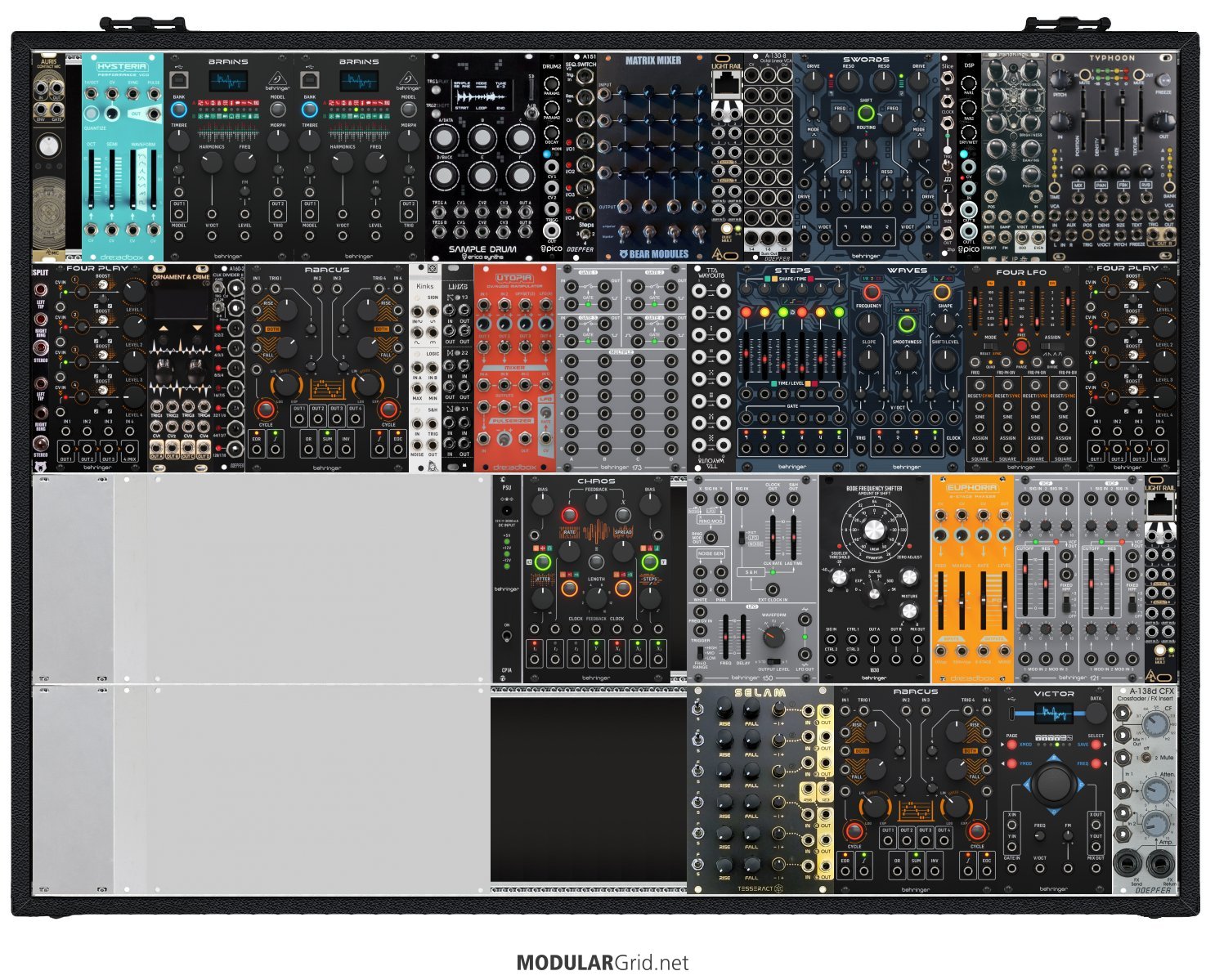Select the Behringer CP1A PSU module

pyautogui.click(x=507, y=578)
